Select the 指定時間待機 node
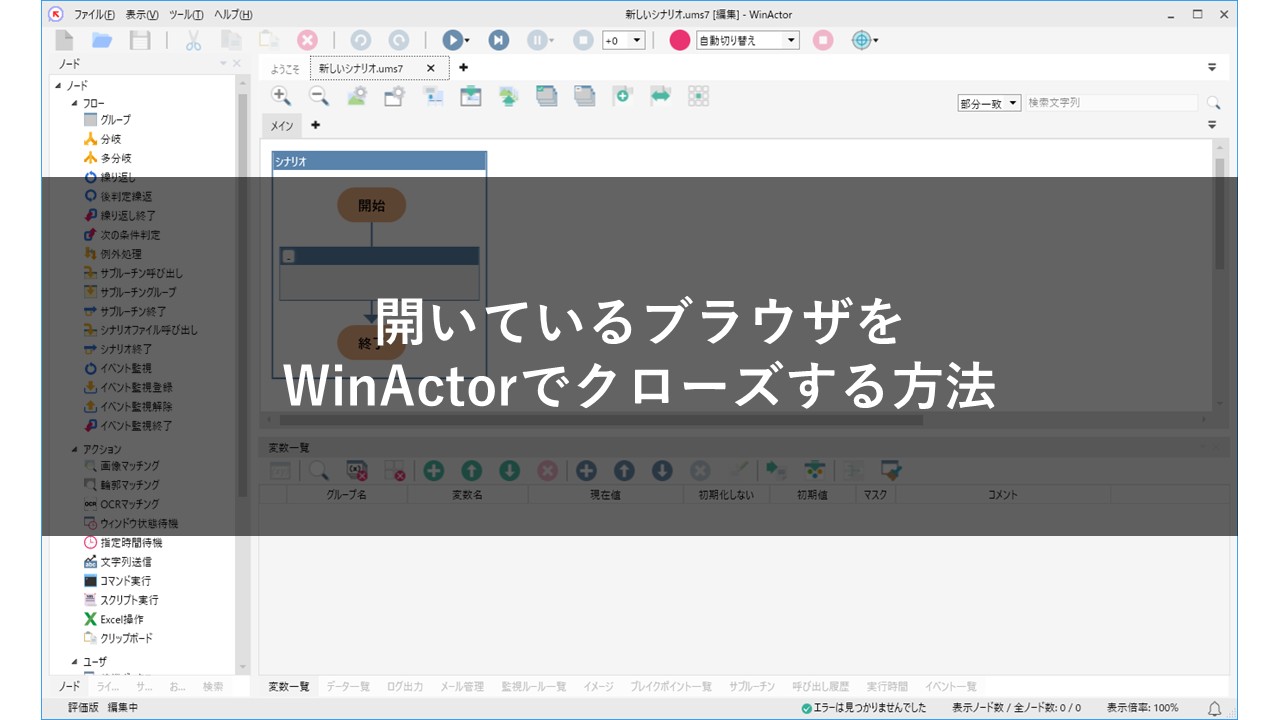This screenshot has width=1280, height=720. pyautogui.click(x=122, y=542)
